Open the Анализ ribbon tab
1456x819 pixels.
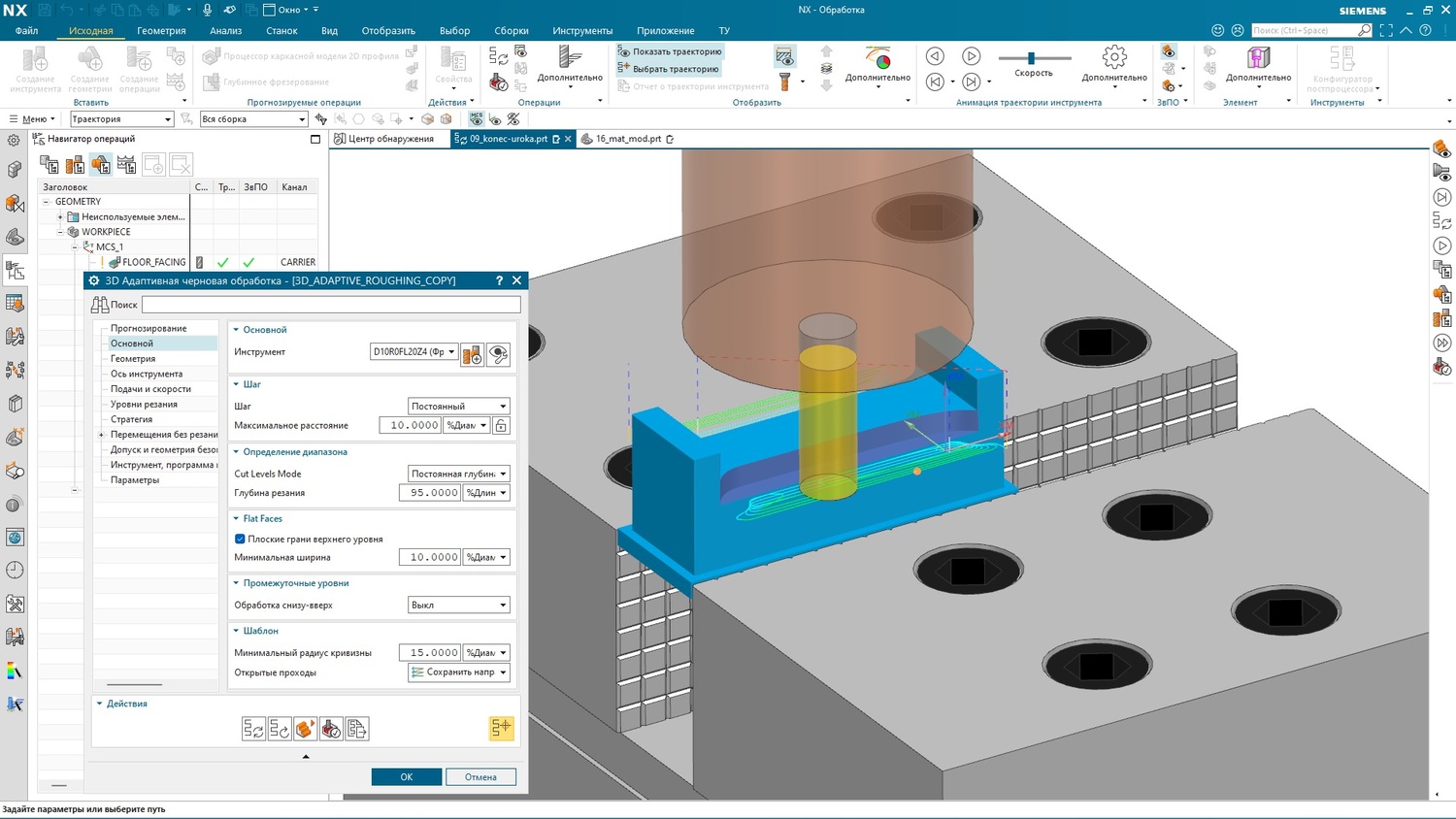click(225, 31)
